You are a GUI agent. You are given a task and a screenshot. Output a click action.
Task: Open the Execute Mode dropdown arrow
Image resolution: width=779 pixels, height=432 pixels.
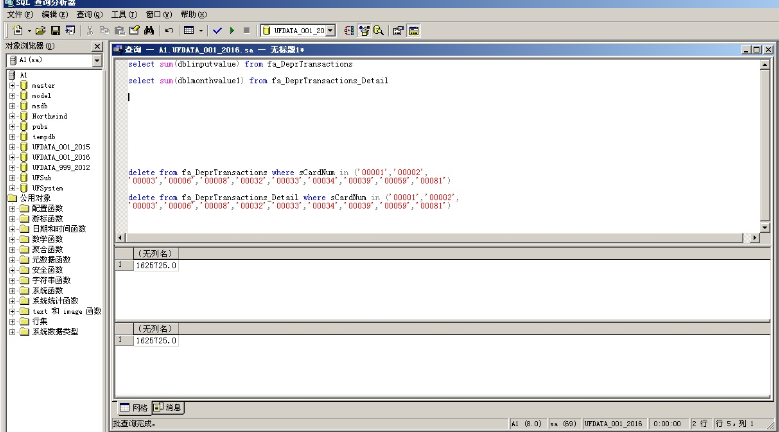[201, 31]
